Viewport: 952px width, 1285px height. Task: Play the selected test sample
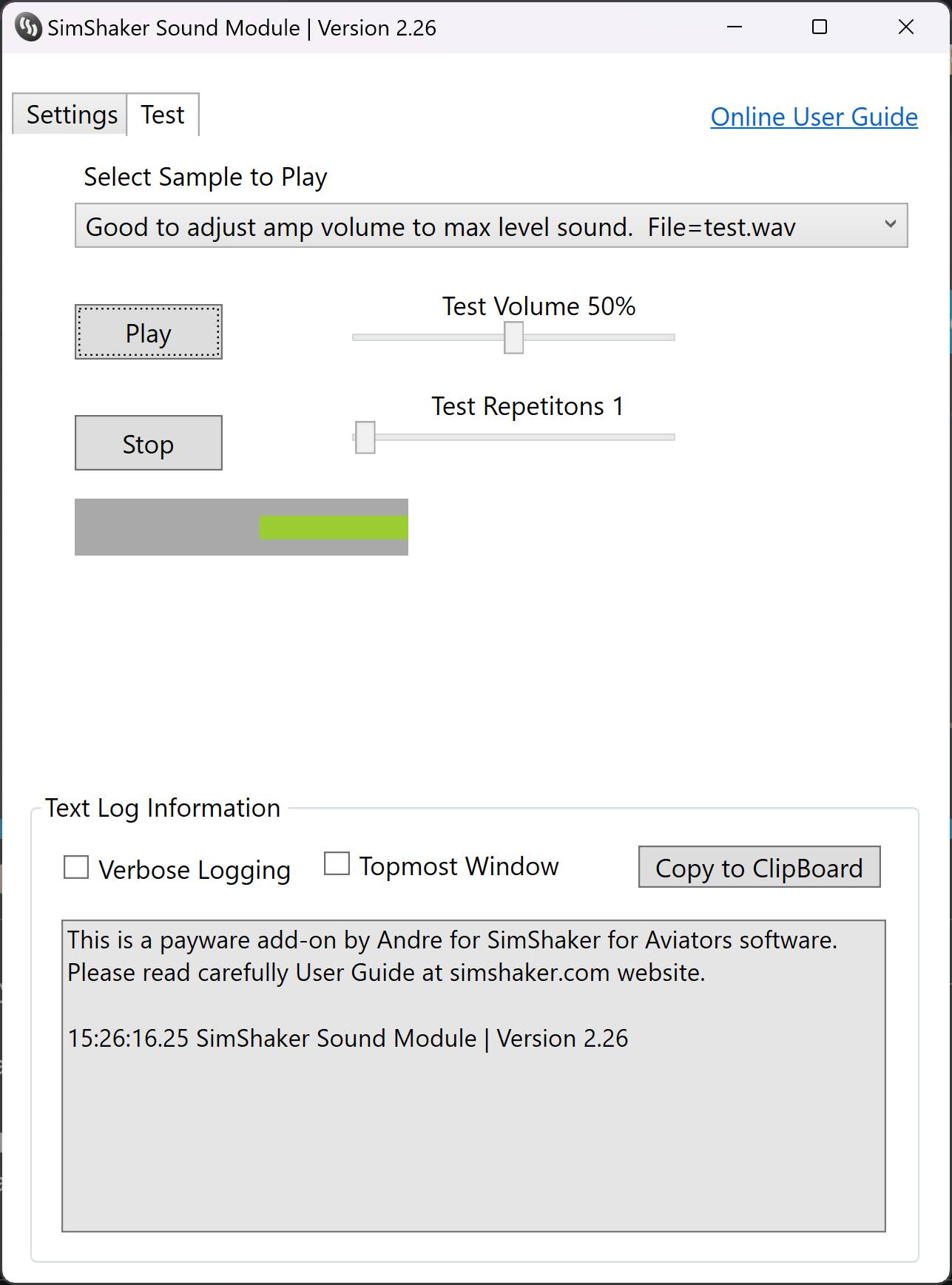point(149,332)
